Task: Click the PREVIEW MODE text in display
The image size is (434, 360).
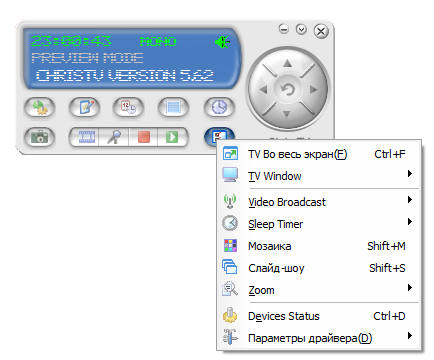Action: (87, 58)
